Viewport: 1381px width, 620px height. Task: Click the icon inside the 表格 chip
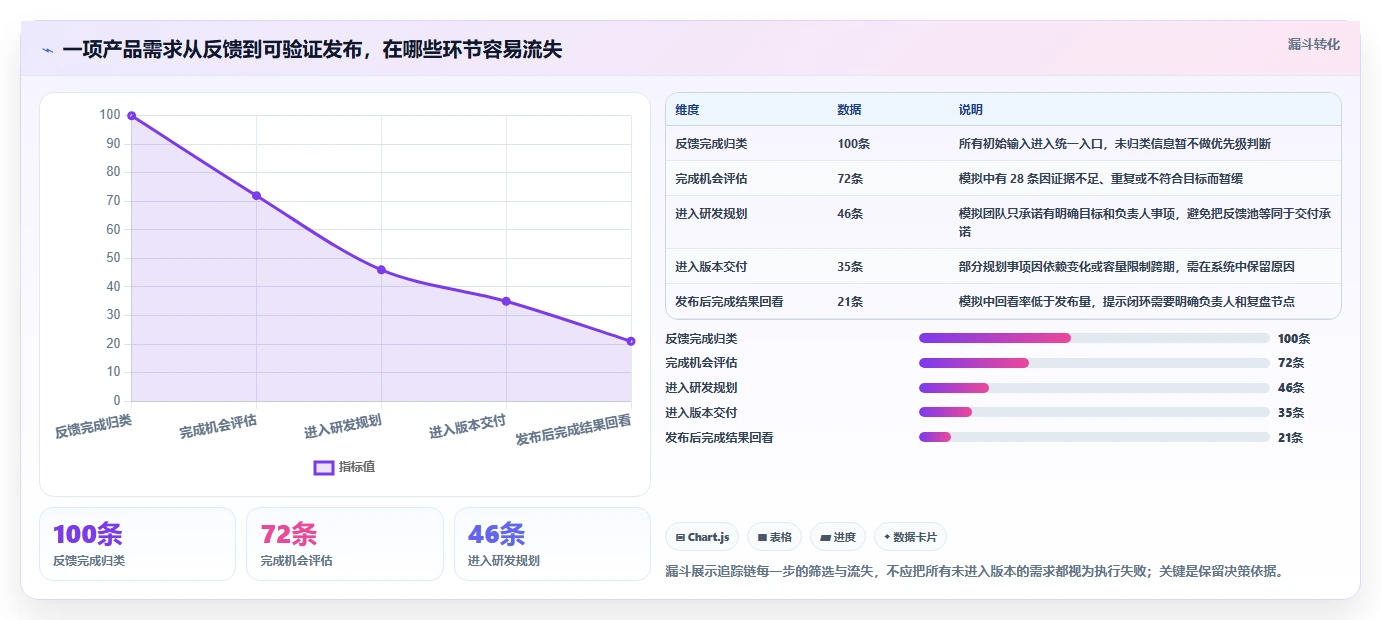coord(762,538)
